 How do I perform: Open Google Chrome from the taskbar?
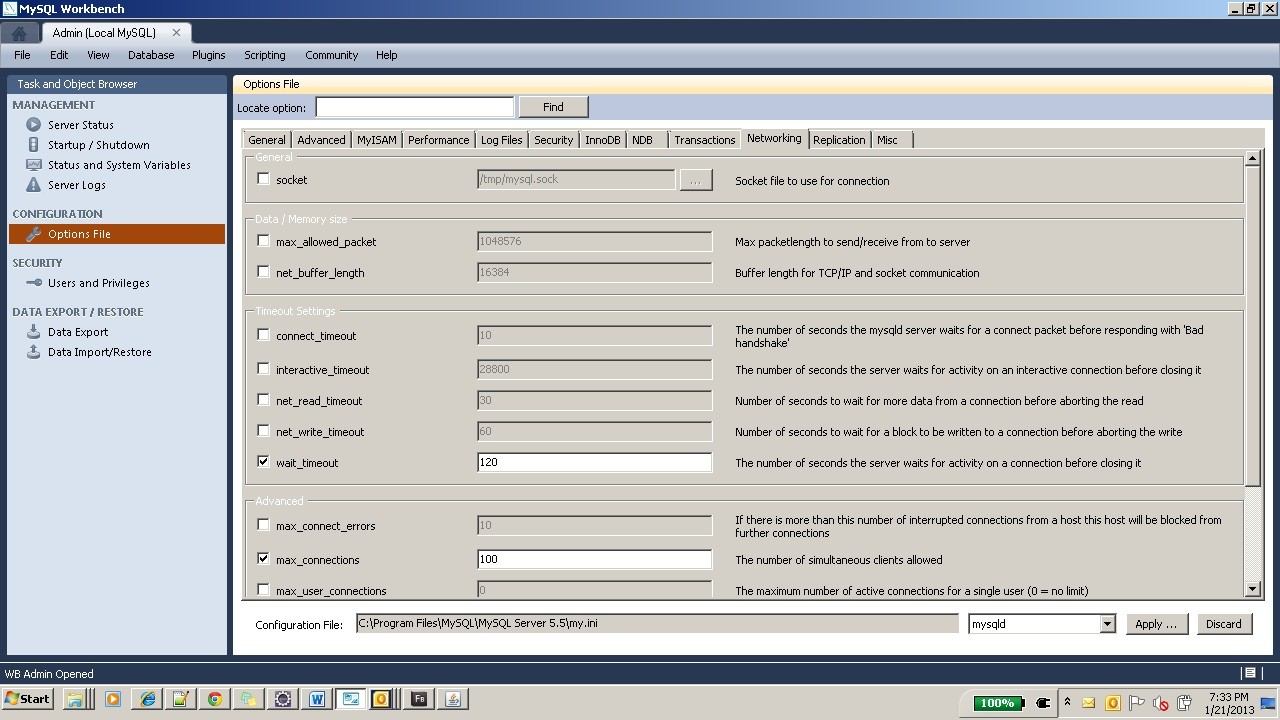coord(214,700)
